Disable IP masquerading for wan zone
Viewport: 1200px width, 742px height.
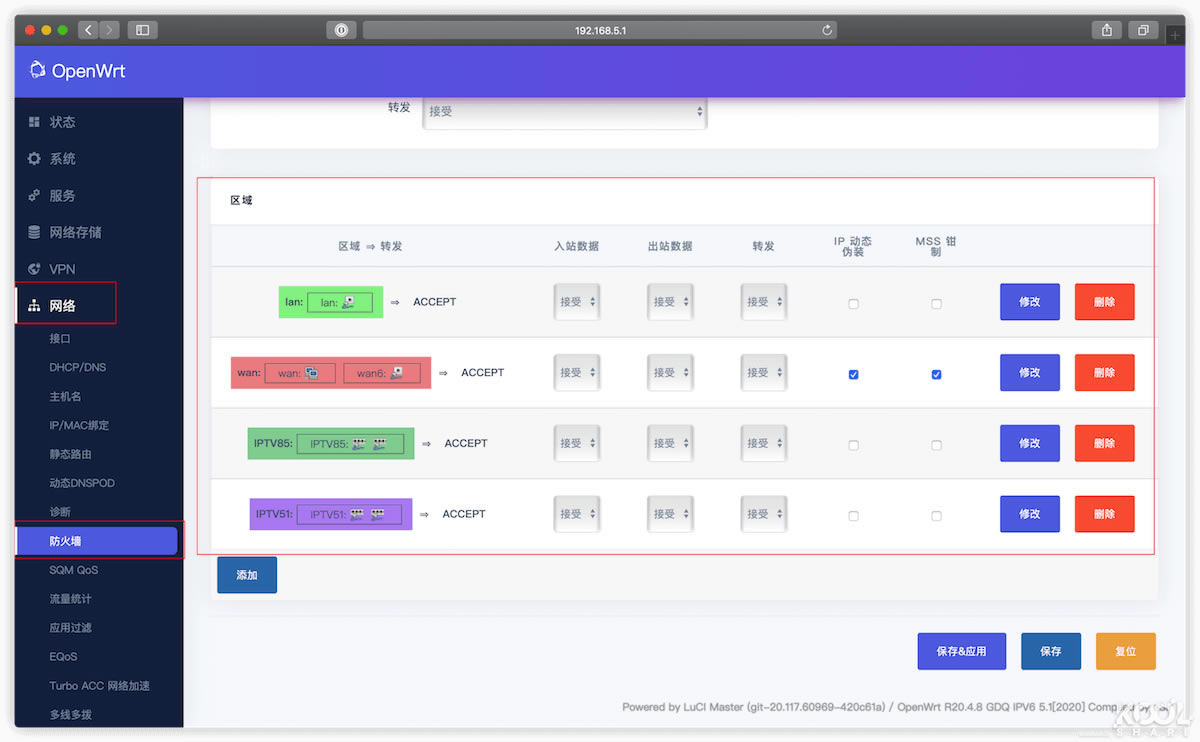[853, 374]
